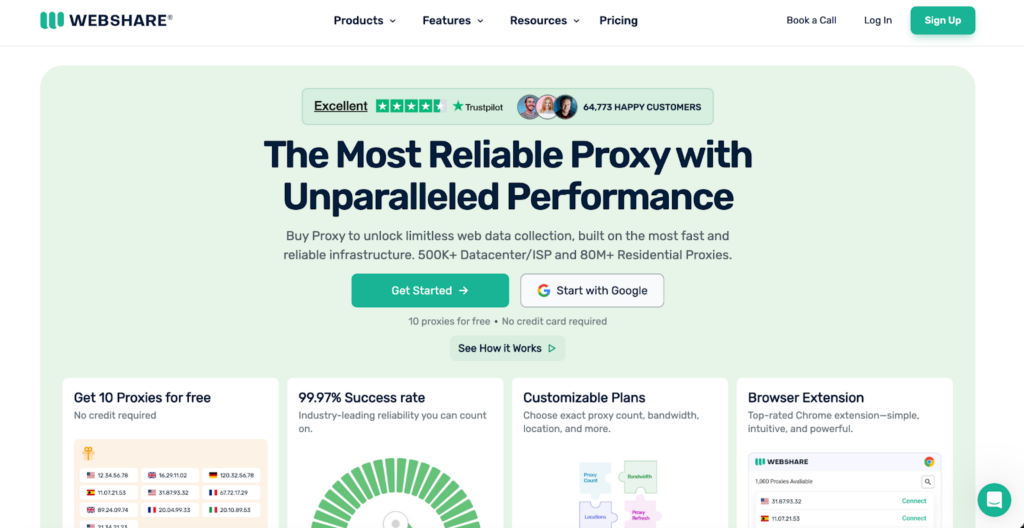
Task: Click the Bandwidth puzzle piece
Action: [639, 476]
